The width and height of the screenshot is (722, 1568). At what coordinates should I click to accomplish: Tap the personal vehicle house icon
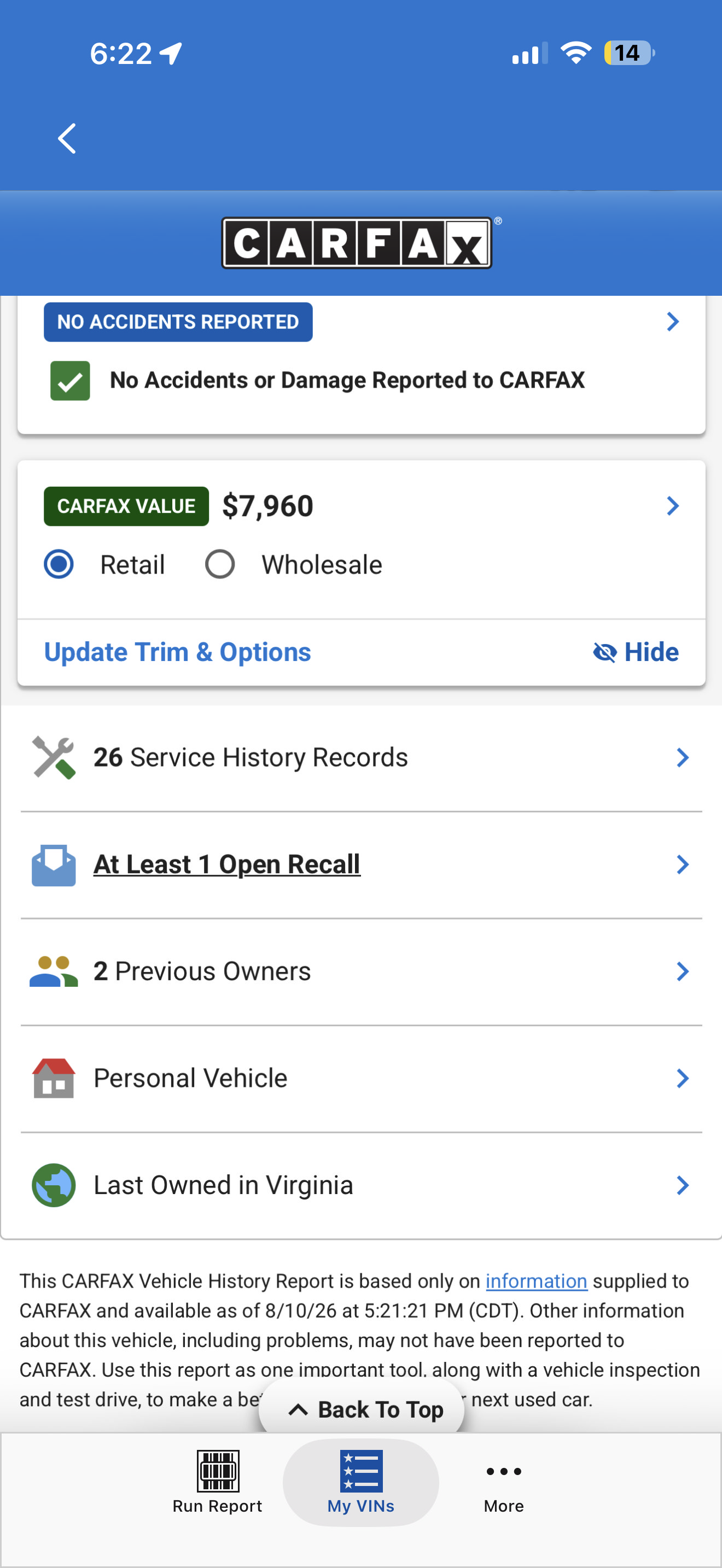pos(54,1078)
